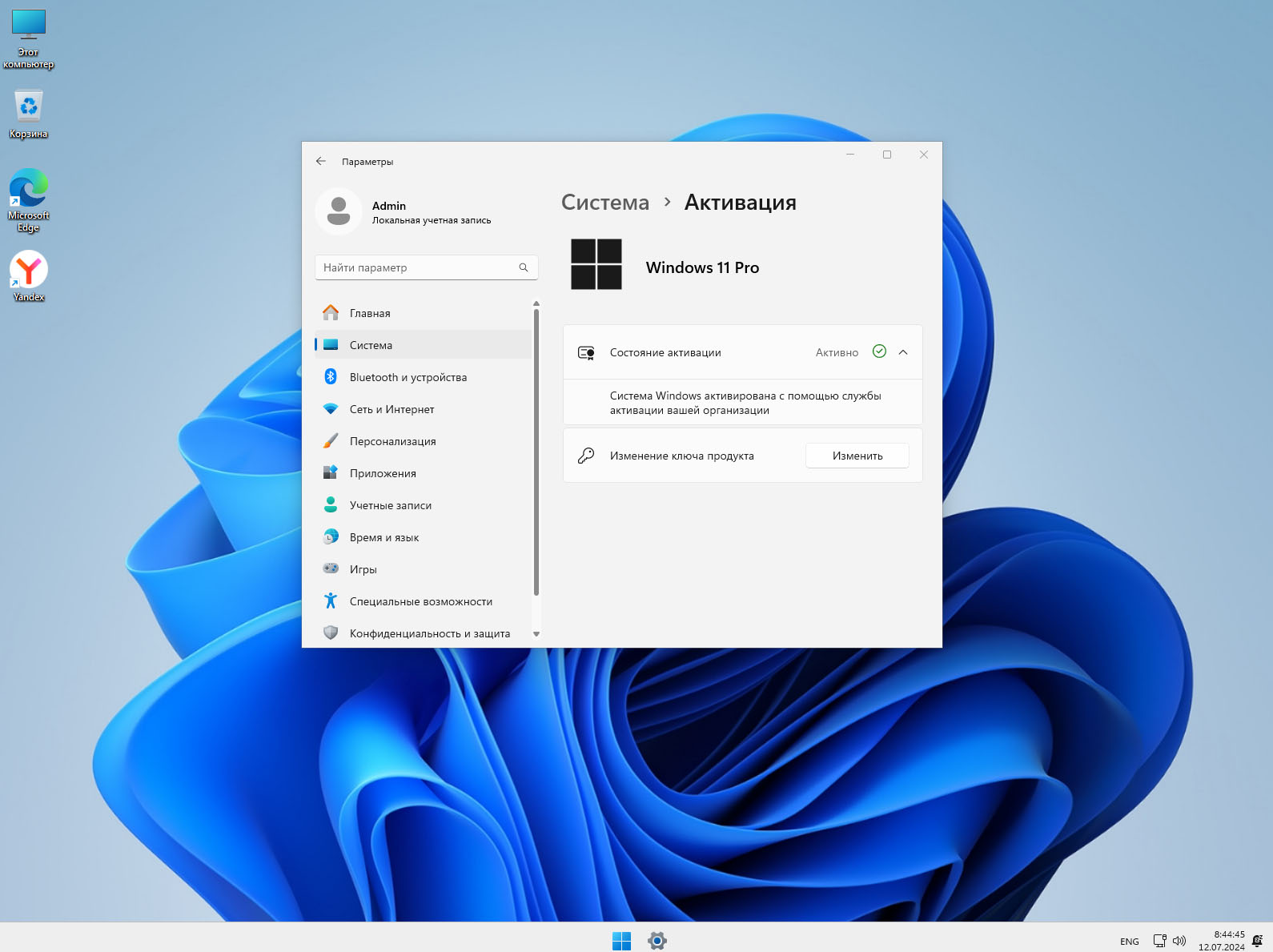Image resolution: width=1273 pixels, height=952 pixels.
Task: Click the activation certificate icon
Action: pyautogui.click(x=586, y=352)
